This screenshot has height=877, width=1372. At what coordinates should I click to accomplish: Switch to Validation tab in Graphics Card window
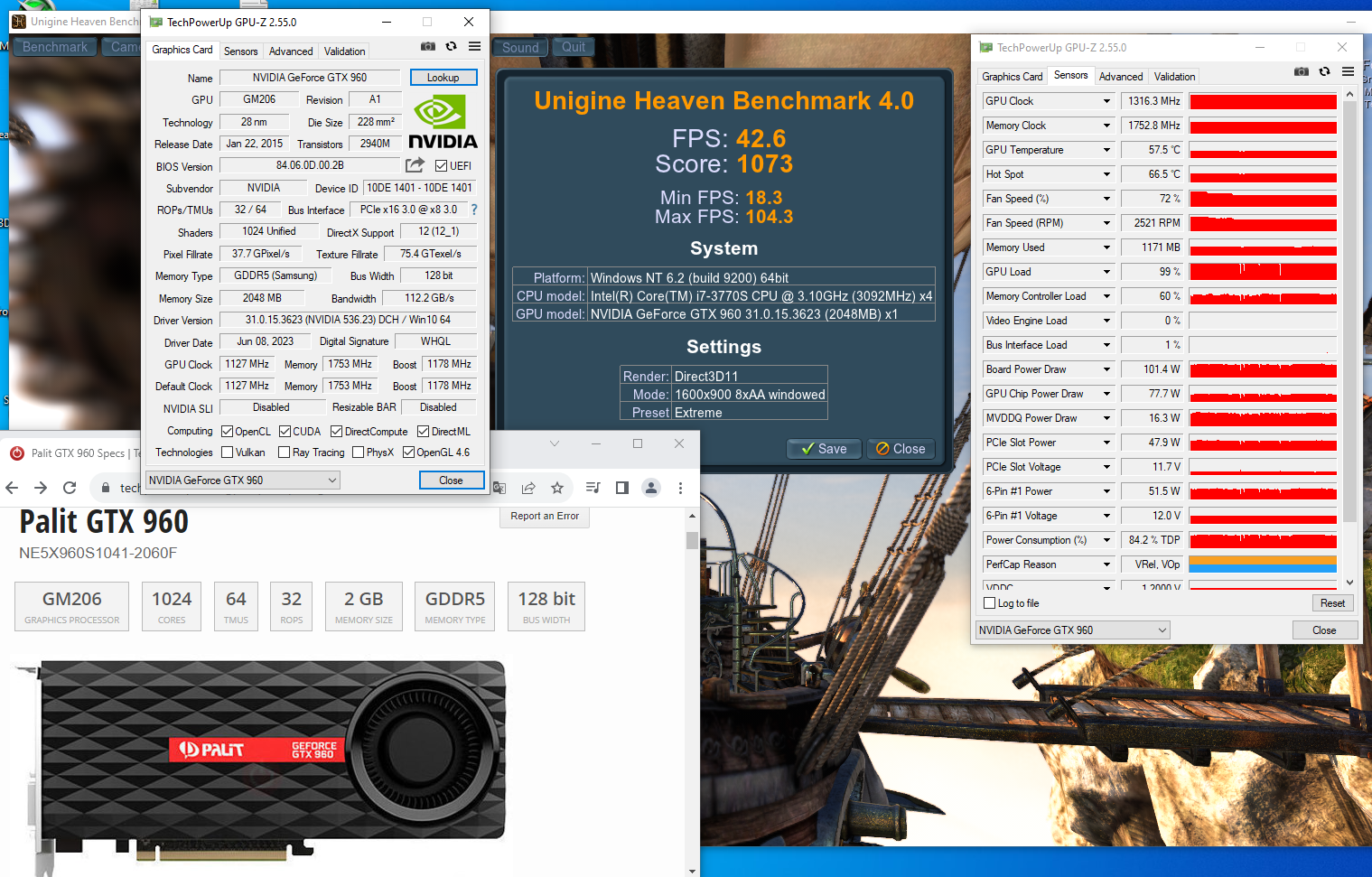click(345, 51)
